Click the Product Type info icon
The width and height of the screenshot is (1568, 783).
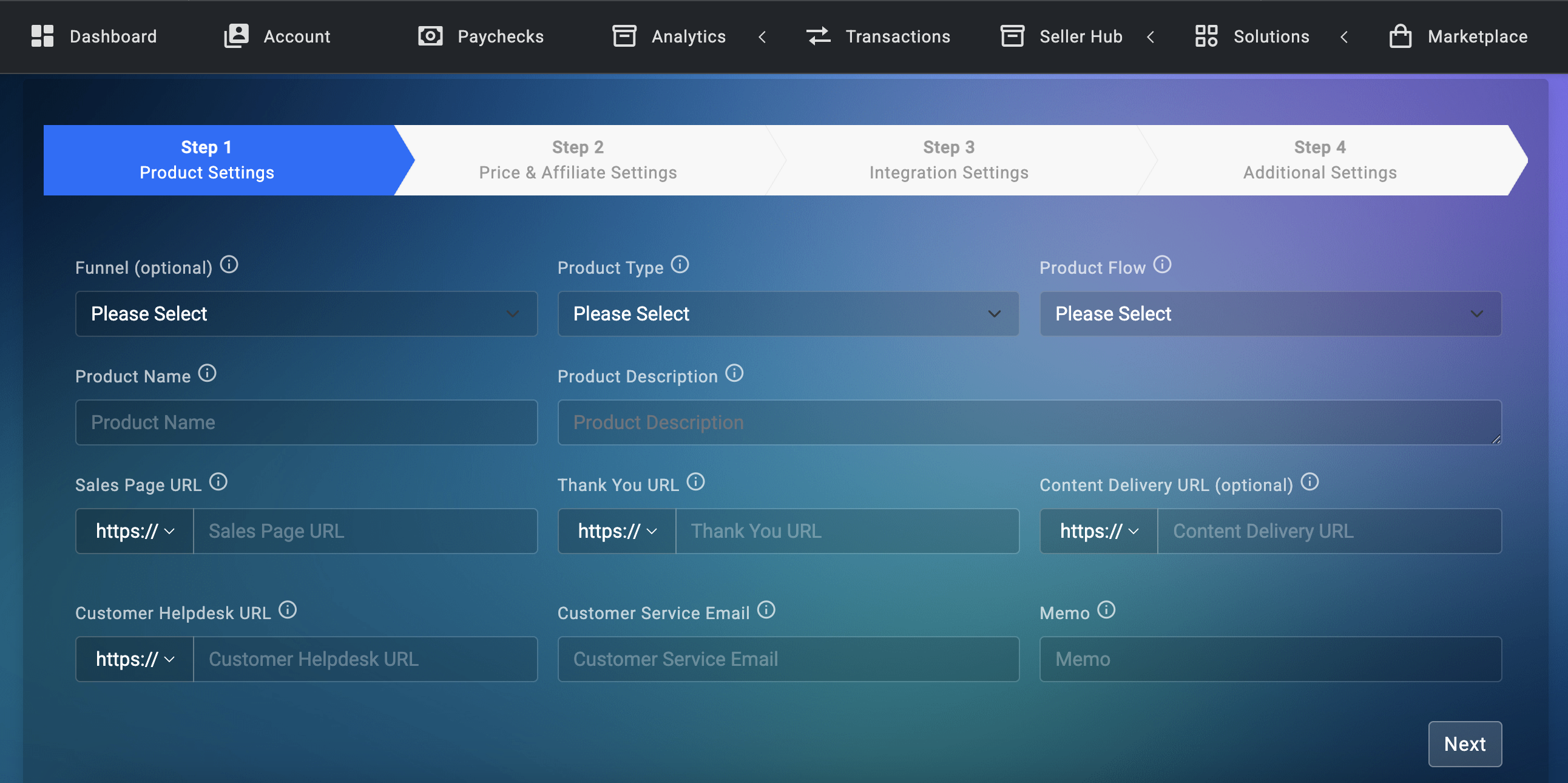coord(679,265)
